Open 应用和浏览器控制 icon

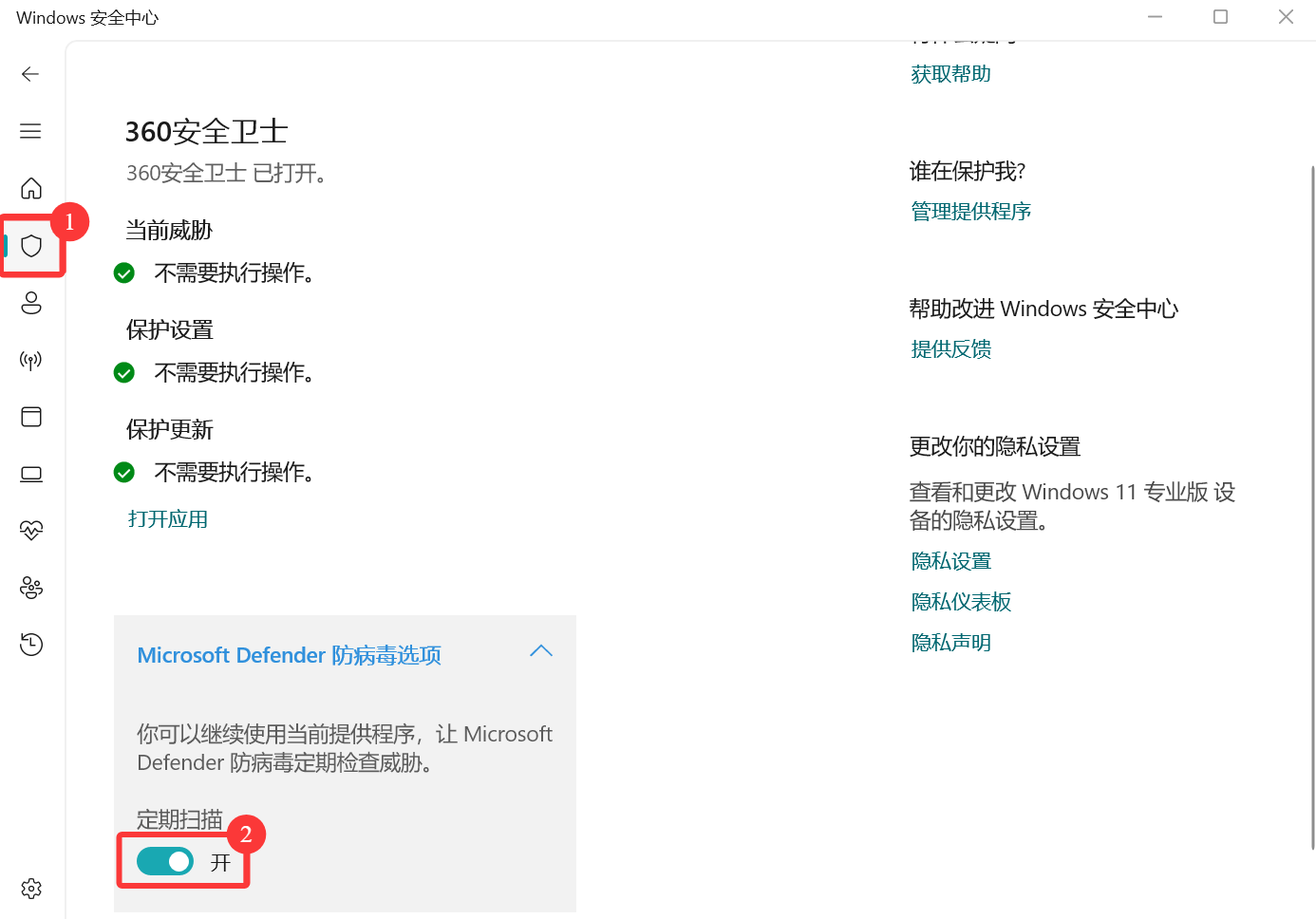tap(30, 417)
